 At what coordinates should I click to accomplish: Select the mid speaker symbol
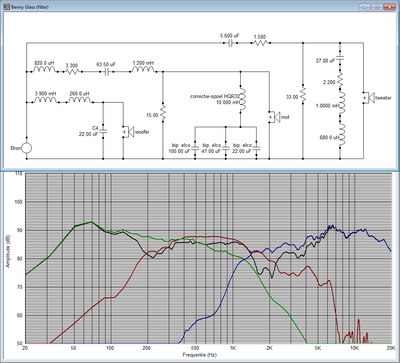[274, 117]
